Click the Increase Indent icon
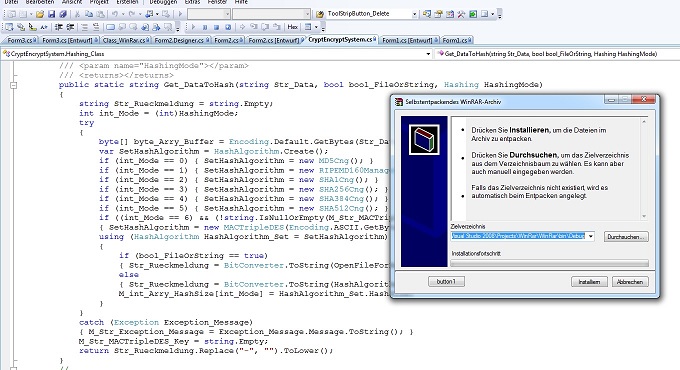This screenshot has width=680, height=370. coord(70,27)
